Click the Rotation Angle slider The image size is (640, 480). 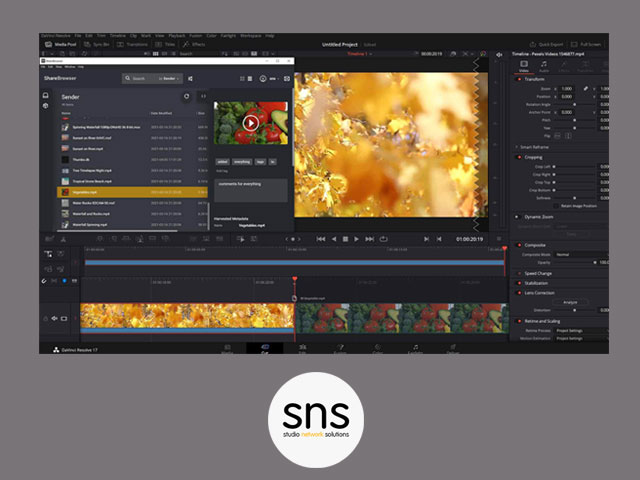(x=574, y=104)
